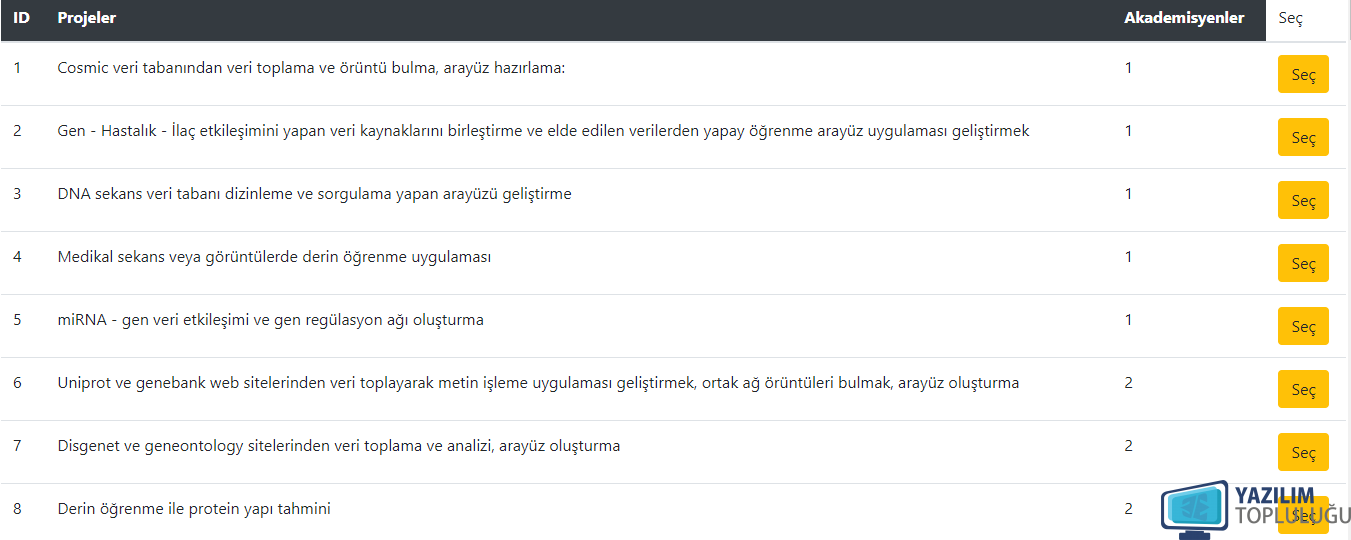The image size is (1351, 540).
Task: Click the Cosmic veri tabanından project title
Action: pyautogui.click(x=311, y=68)
